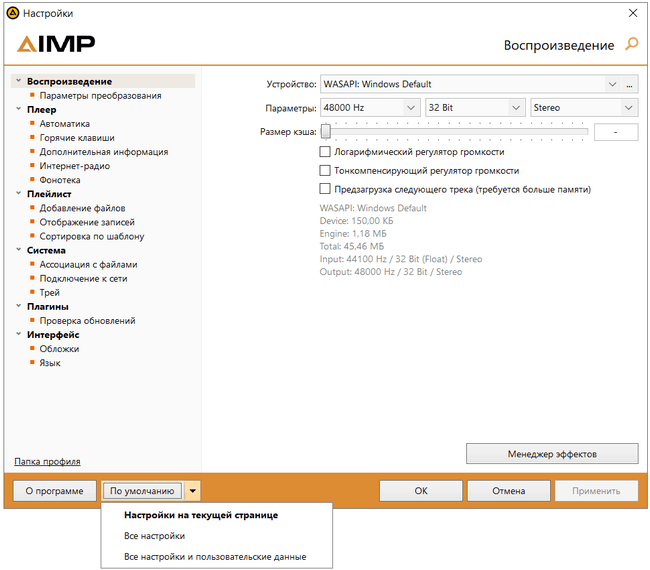Collapse the Интерфейс tree section
This screenshot has height=570, width=650.
coord(18,335)
